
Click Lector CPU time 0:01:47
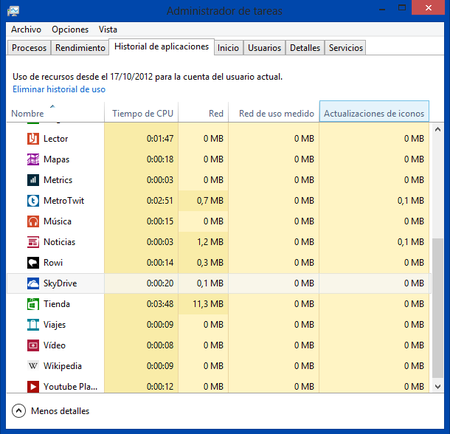(x=160, y=139)
